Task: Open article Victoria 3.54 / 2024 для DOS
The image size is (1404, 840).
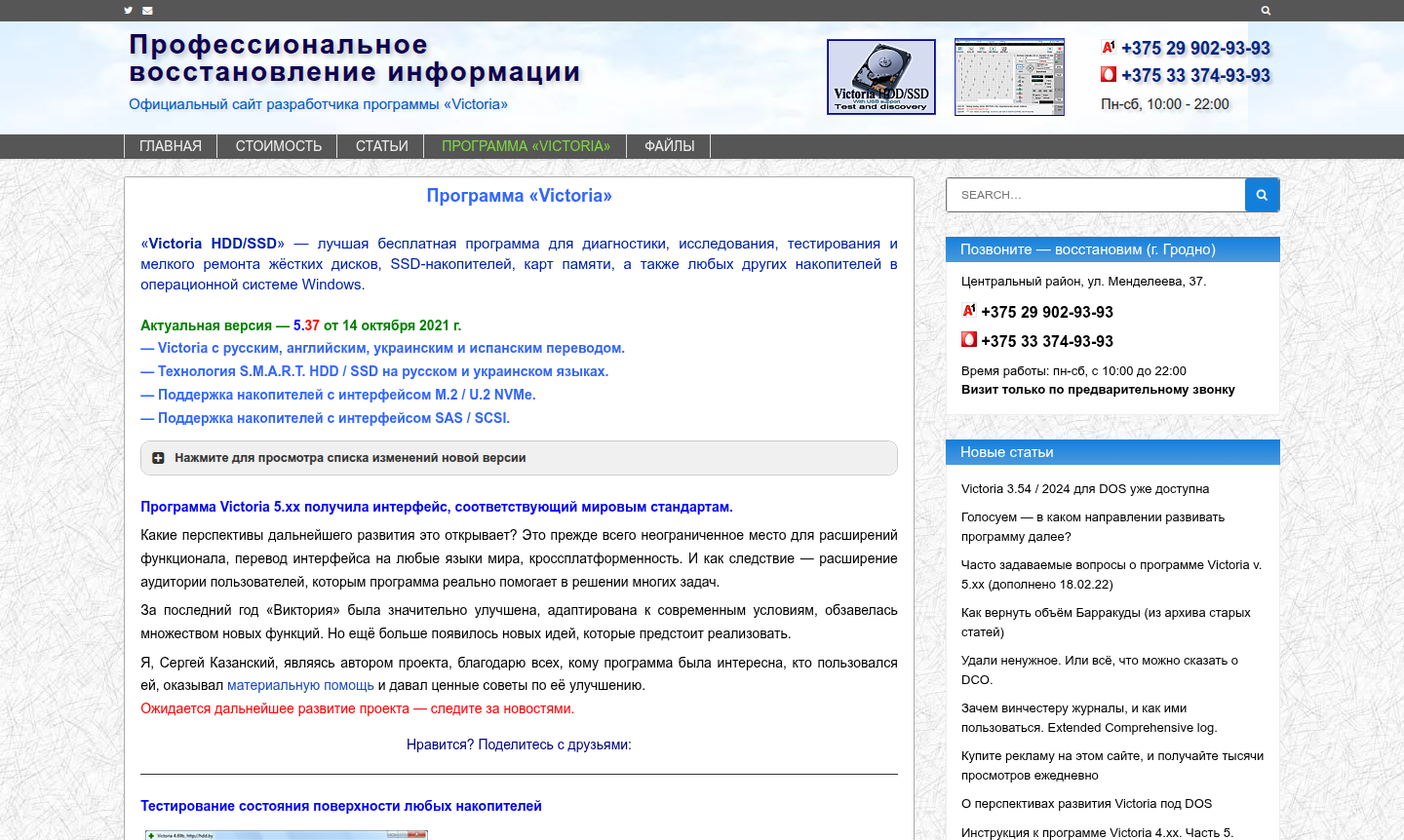Action: [x=1084, y=489]
